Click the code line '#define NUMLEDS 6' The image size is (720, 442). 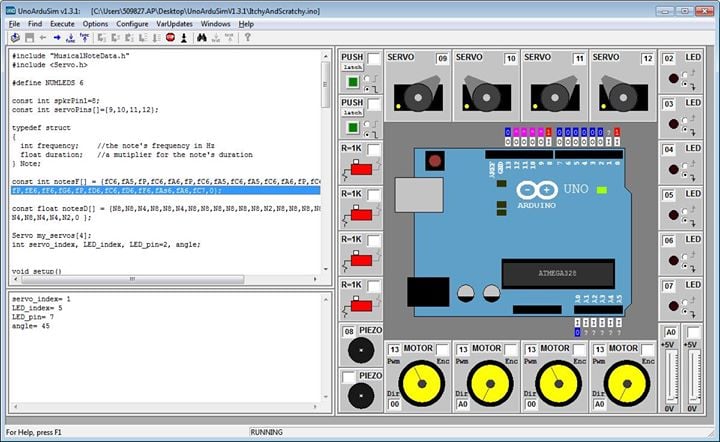click(x=48, y=83)
